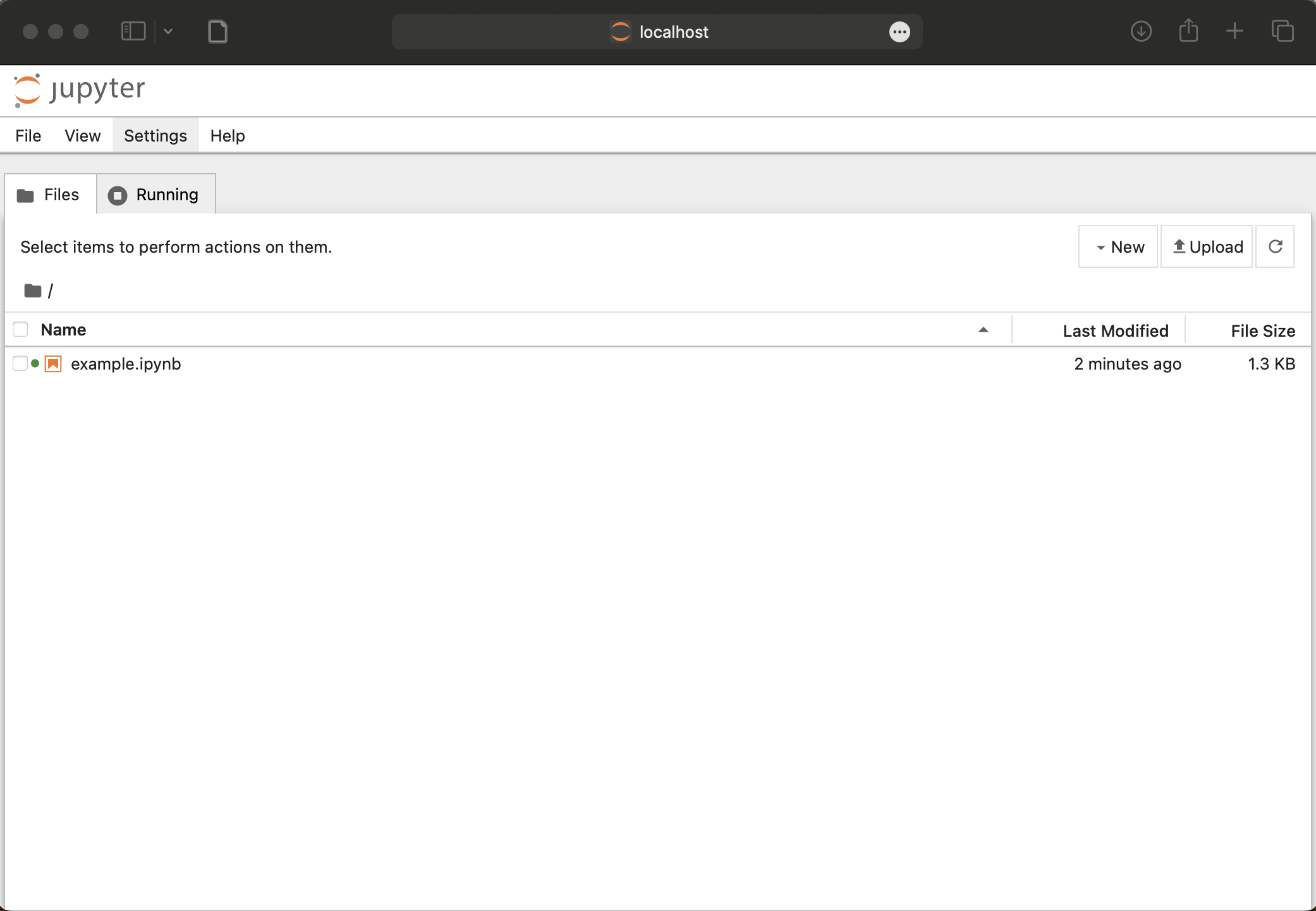Click the browser share icon
1316x911 pixels.
click(x=1188, y=32)
